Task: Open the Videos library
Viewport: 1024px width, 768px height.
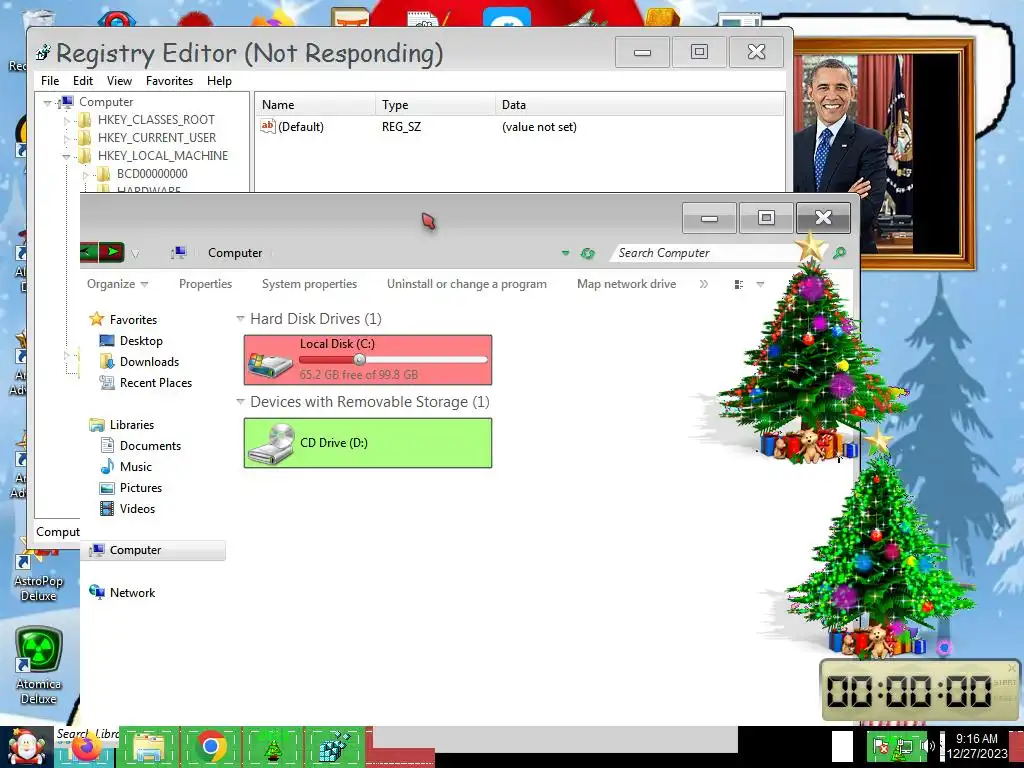Action: [137, 509]
